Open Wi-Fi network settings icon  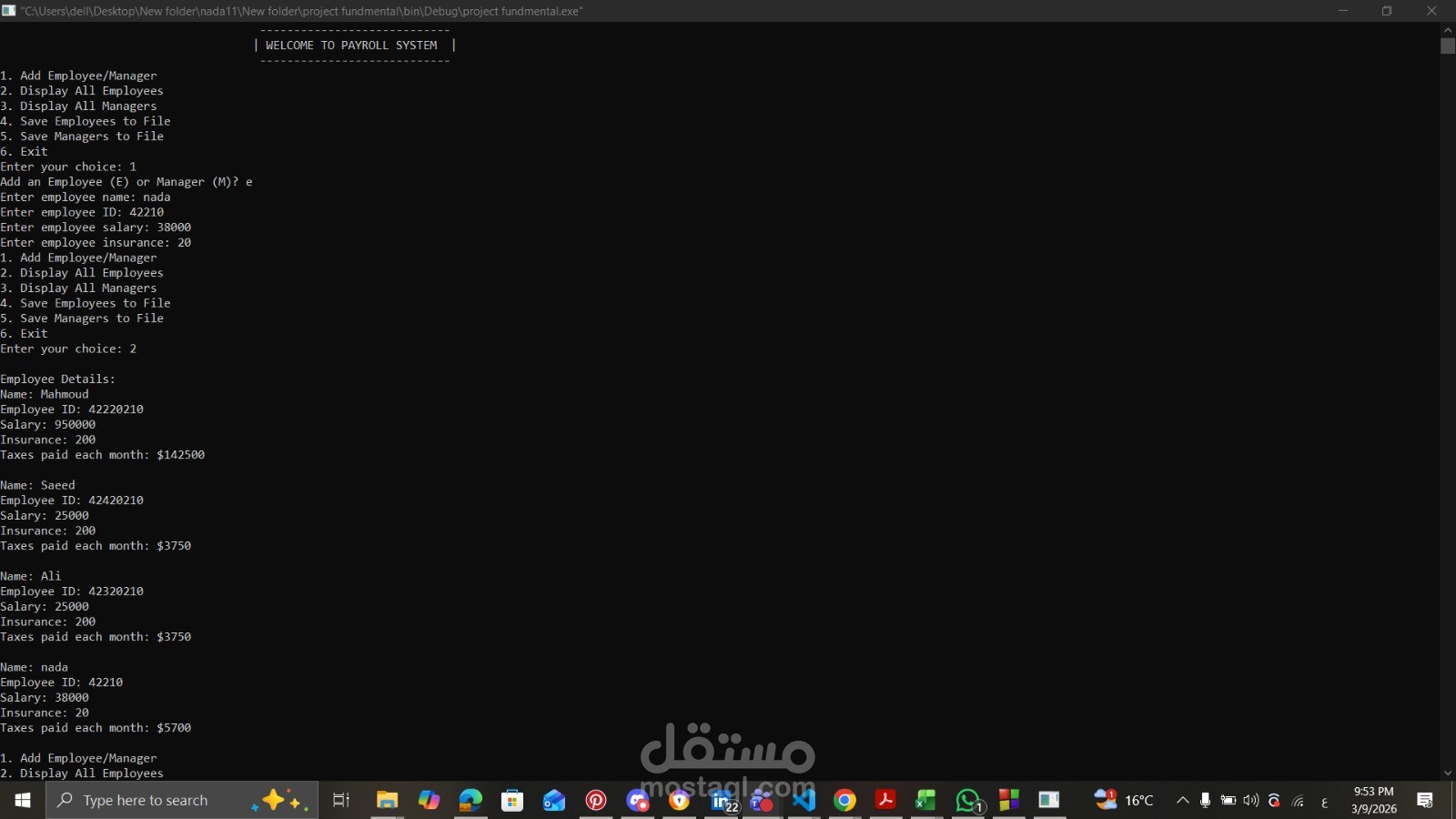(x=1299, y=801)
